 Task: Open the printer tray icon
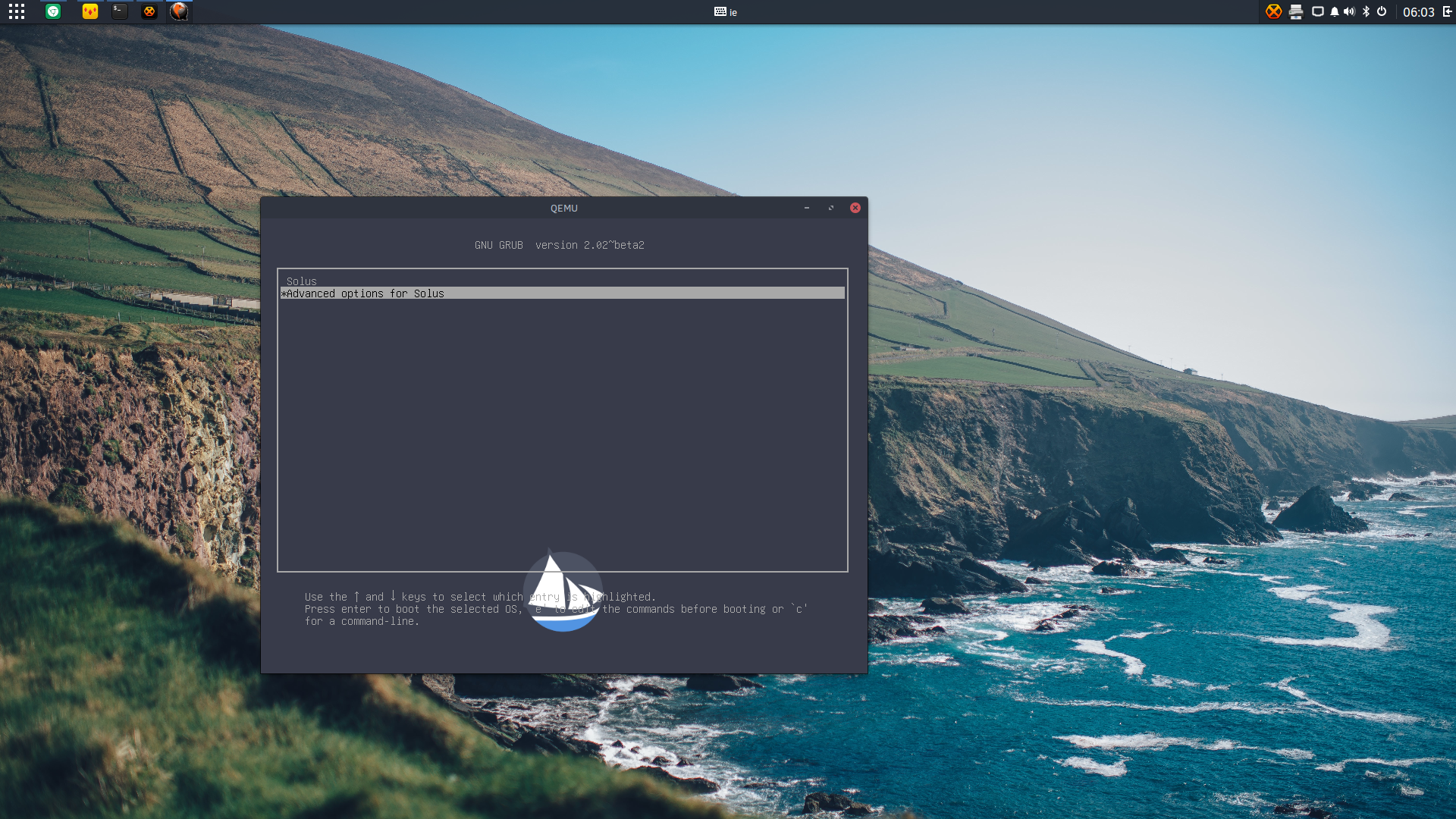tap(1296, 11)
